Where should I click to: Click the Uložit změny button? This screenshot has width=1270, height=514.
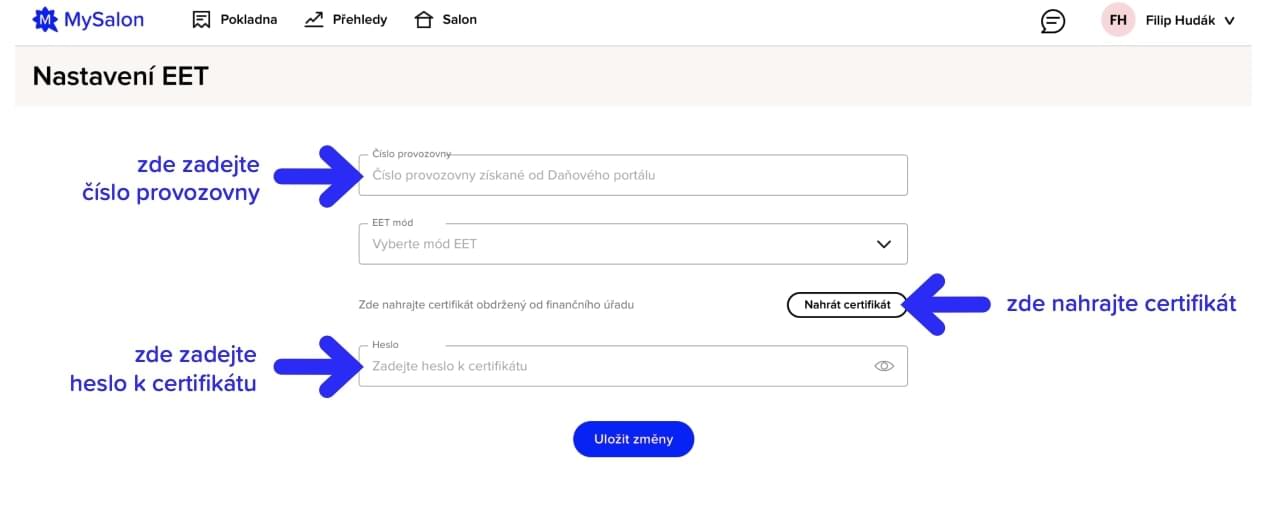tap(633, 439)
